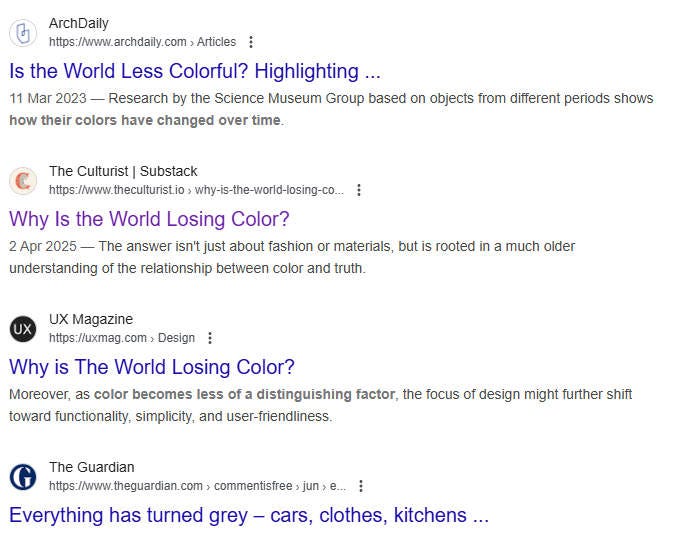This screenshot has height=533, width=673.
Task: Open three-dot menu for UX Magazine result
Action: click(x=210, y=338)
